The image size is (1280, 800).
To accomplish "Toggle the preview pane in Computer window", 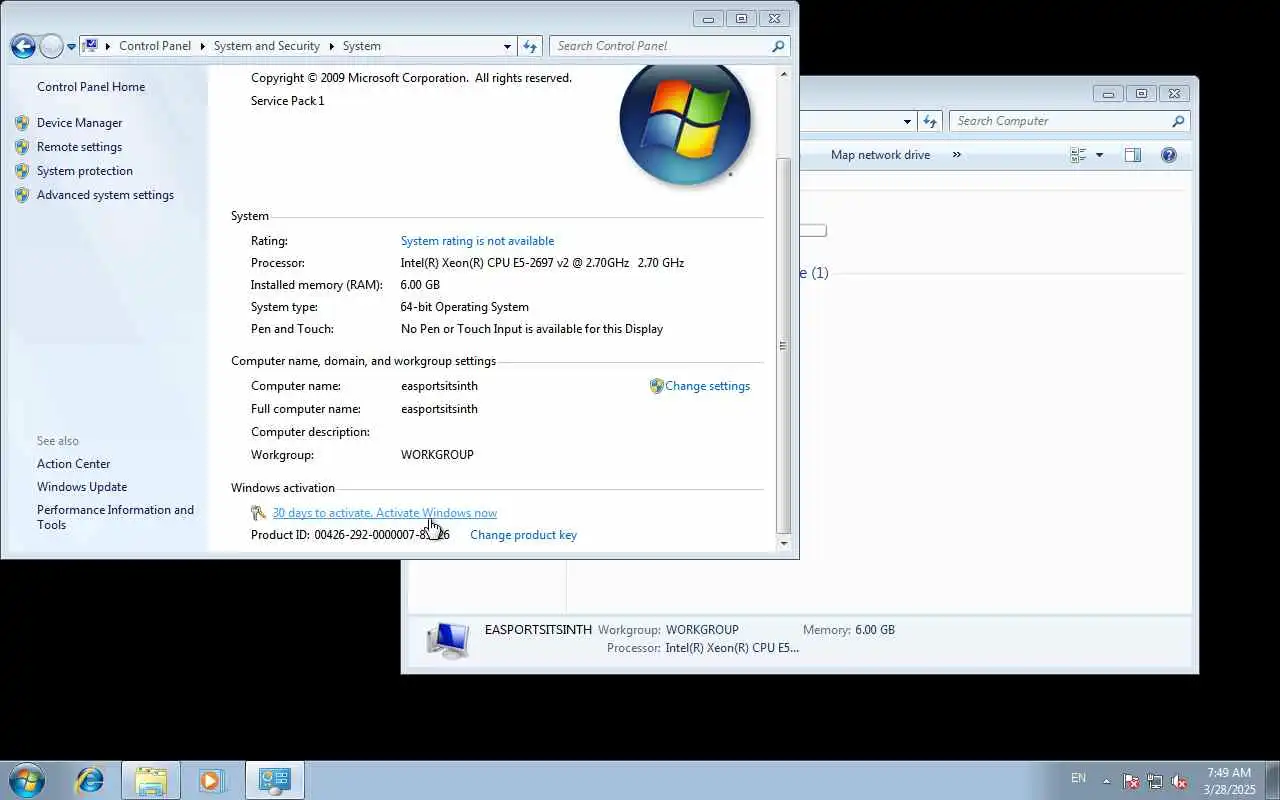I will pos(1132,155).
